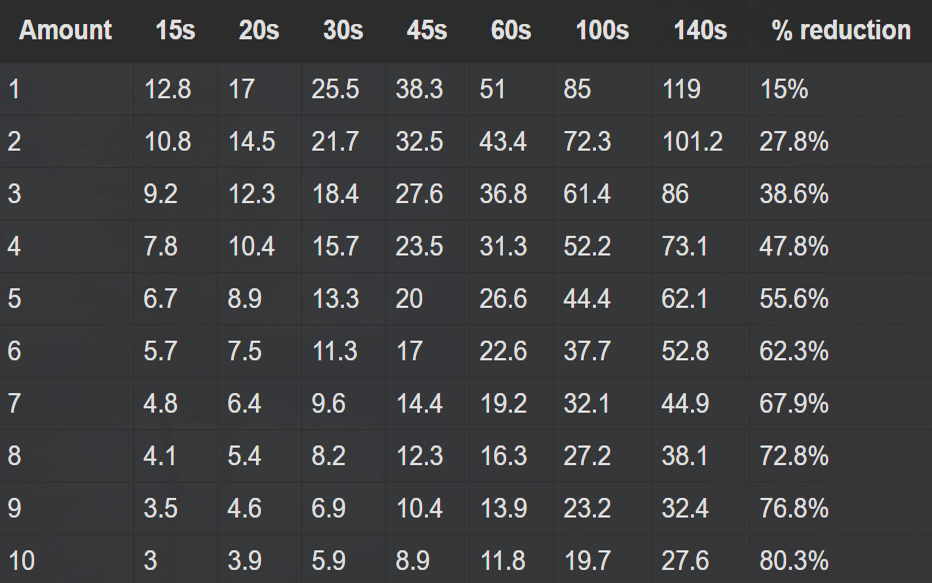932x583 pixels.
Task: Click amount 10 in the first column
Action: pos(21,561)
